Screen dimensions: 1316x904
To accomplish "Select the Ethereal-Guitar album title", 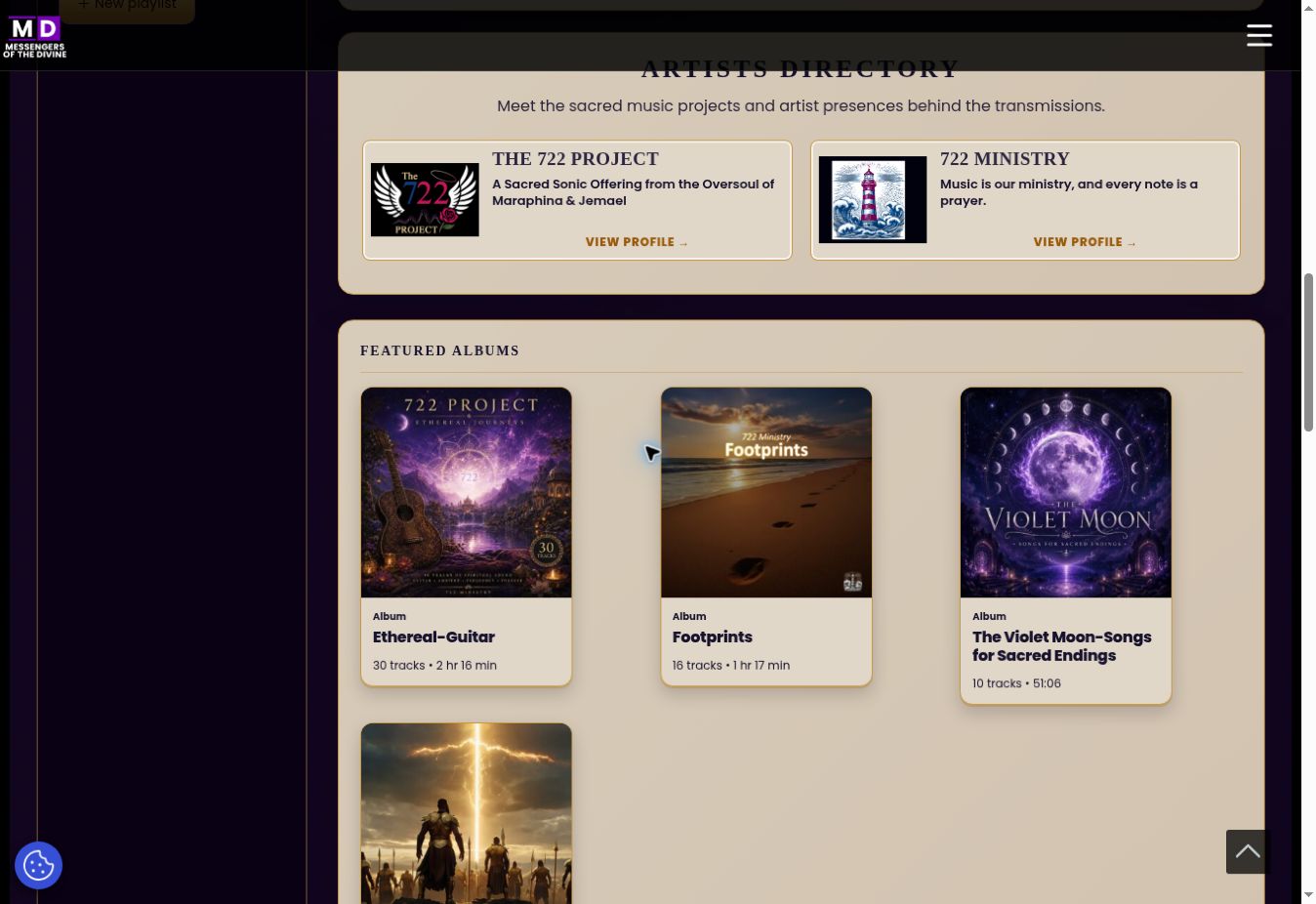I will (x=433, y=637).
